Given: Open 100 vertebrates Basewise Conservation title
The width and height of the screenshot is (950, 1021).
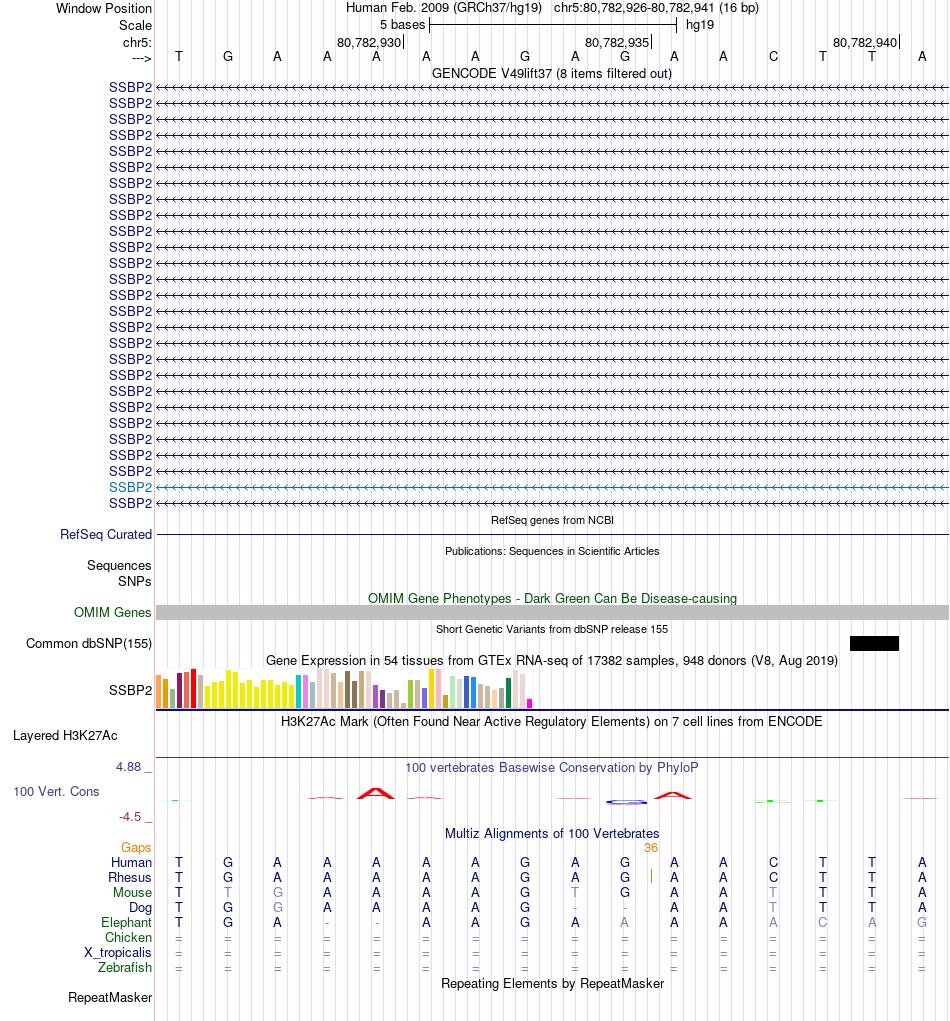Looking at the screenshot, I should pos(552,768).
